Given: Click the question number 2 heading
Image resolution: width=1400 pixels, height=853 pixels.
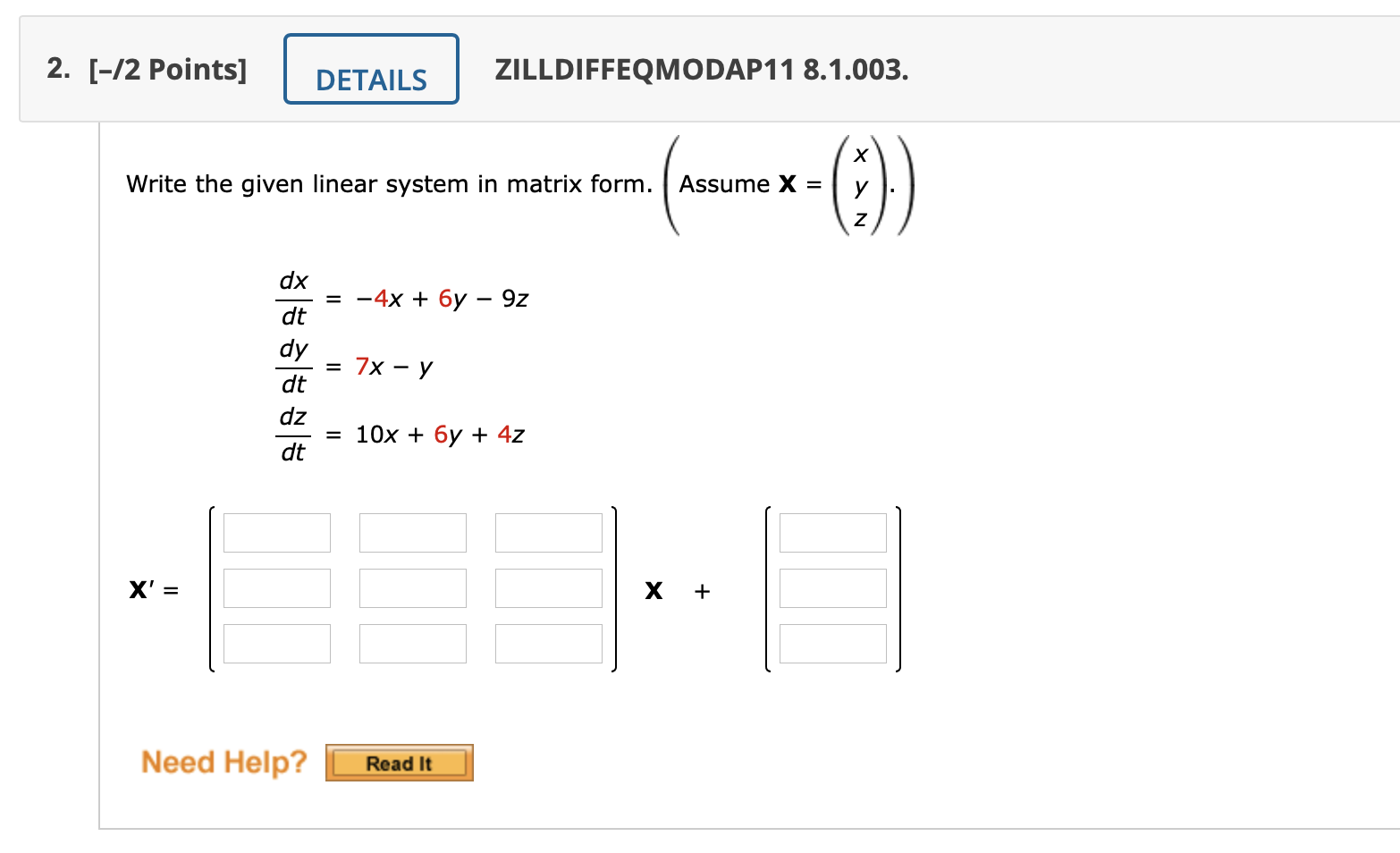Looking at the screenshot, I should (x=57, y=68).
